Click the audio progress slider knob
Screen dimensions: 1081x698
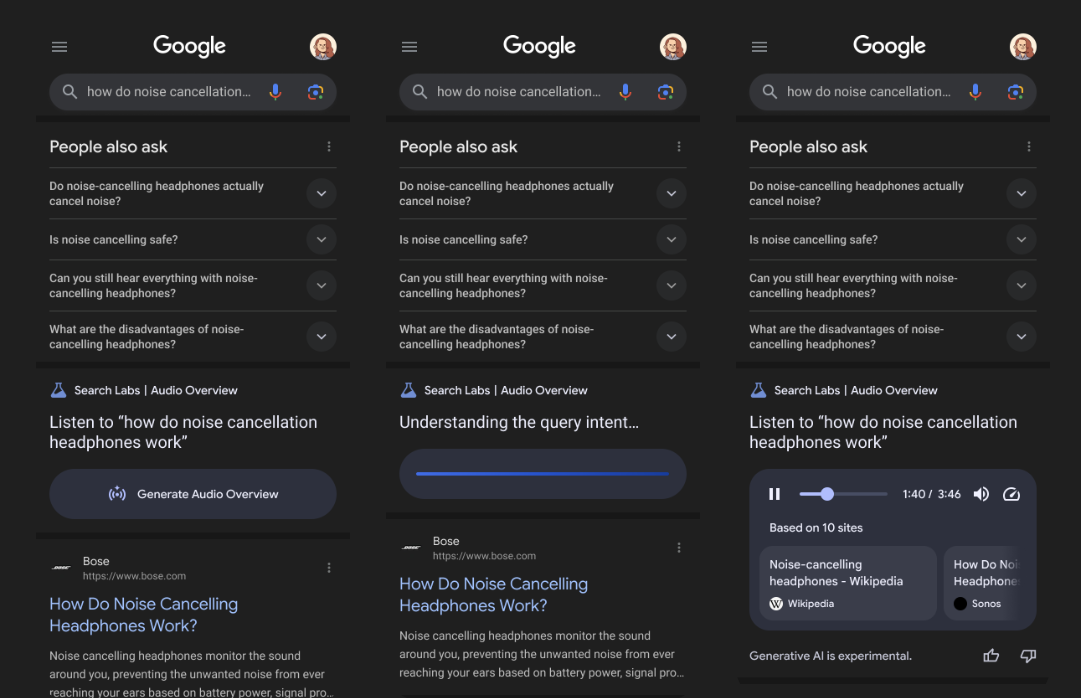coord(827,494)
